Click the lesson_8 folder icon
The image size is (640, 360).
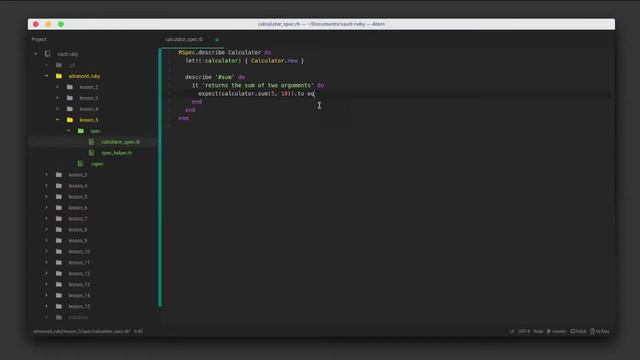(59, 230)
